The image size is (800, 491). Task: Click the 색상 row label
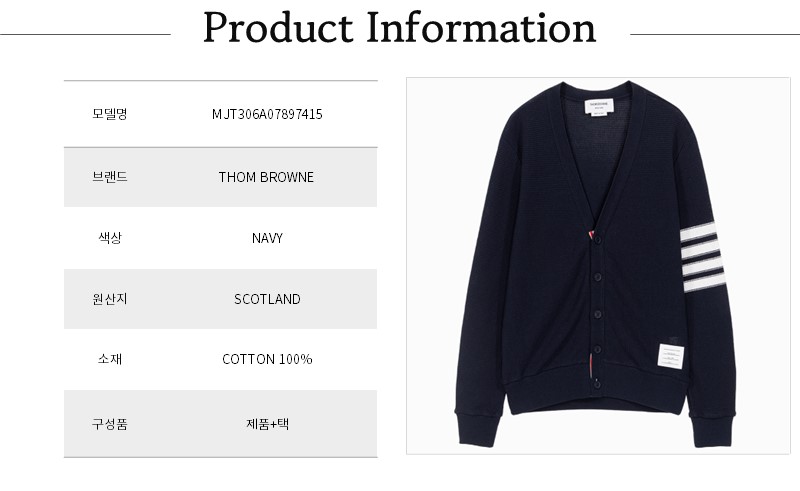pyautogui.click(x=109, y=238)
